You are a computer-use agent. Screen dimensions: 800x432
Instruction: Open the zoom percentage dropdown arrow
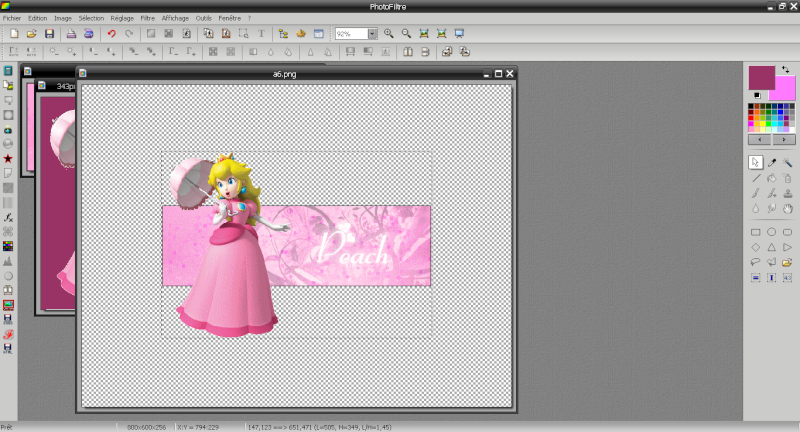(x=372, y=34)
